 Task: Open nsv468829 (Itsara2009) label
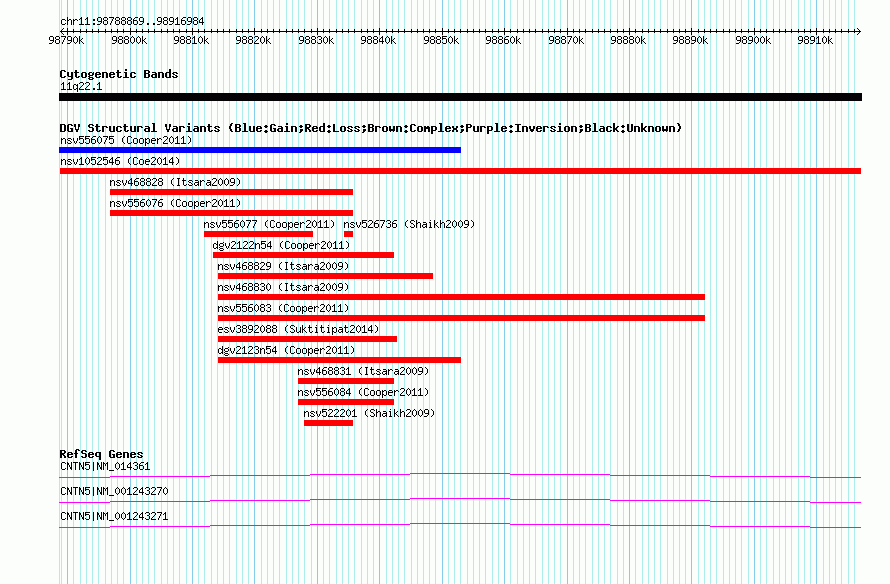coord(283,266)
